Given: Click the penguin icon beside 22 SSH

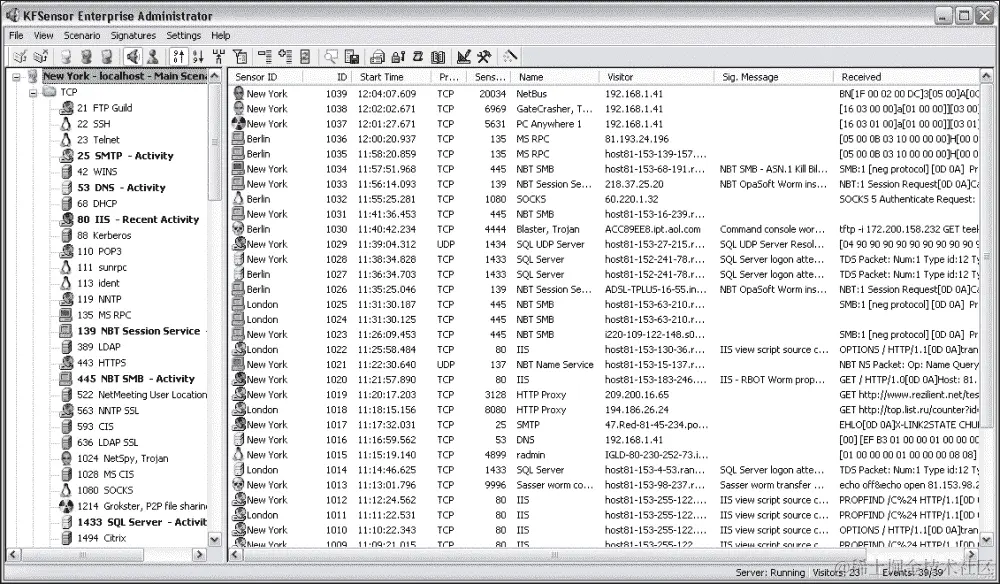Looking at the screenshot, I should tap(66, 124).
